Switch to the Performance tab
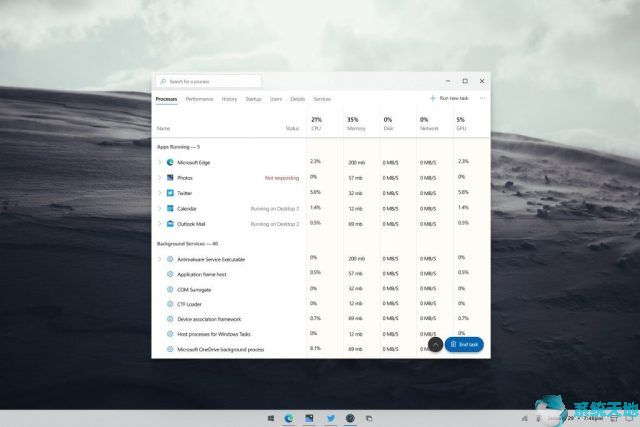This screenshot has width=640, height=427. (x=199, y=99)
